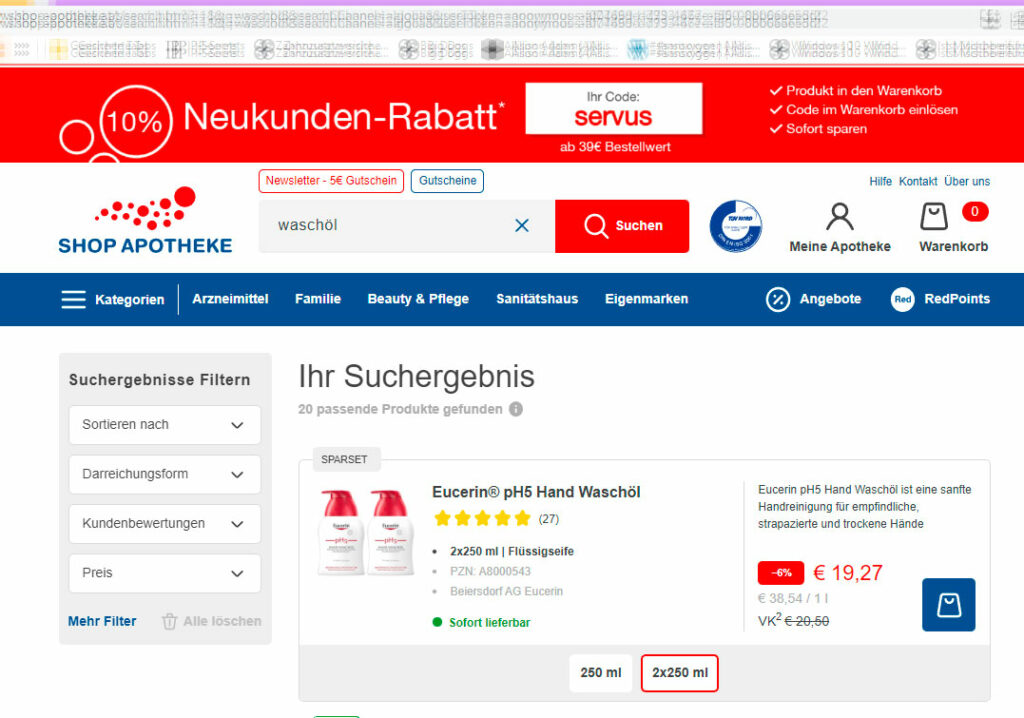The height and width of the screenshot is (718, 1024).
Task: Click the Beiersdorf AG Eucerin manufacturer text
Action: (506, 591)
